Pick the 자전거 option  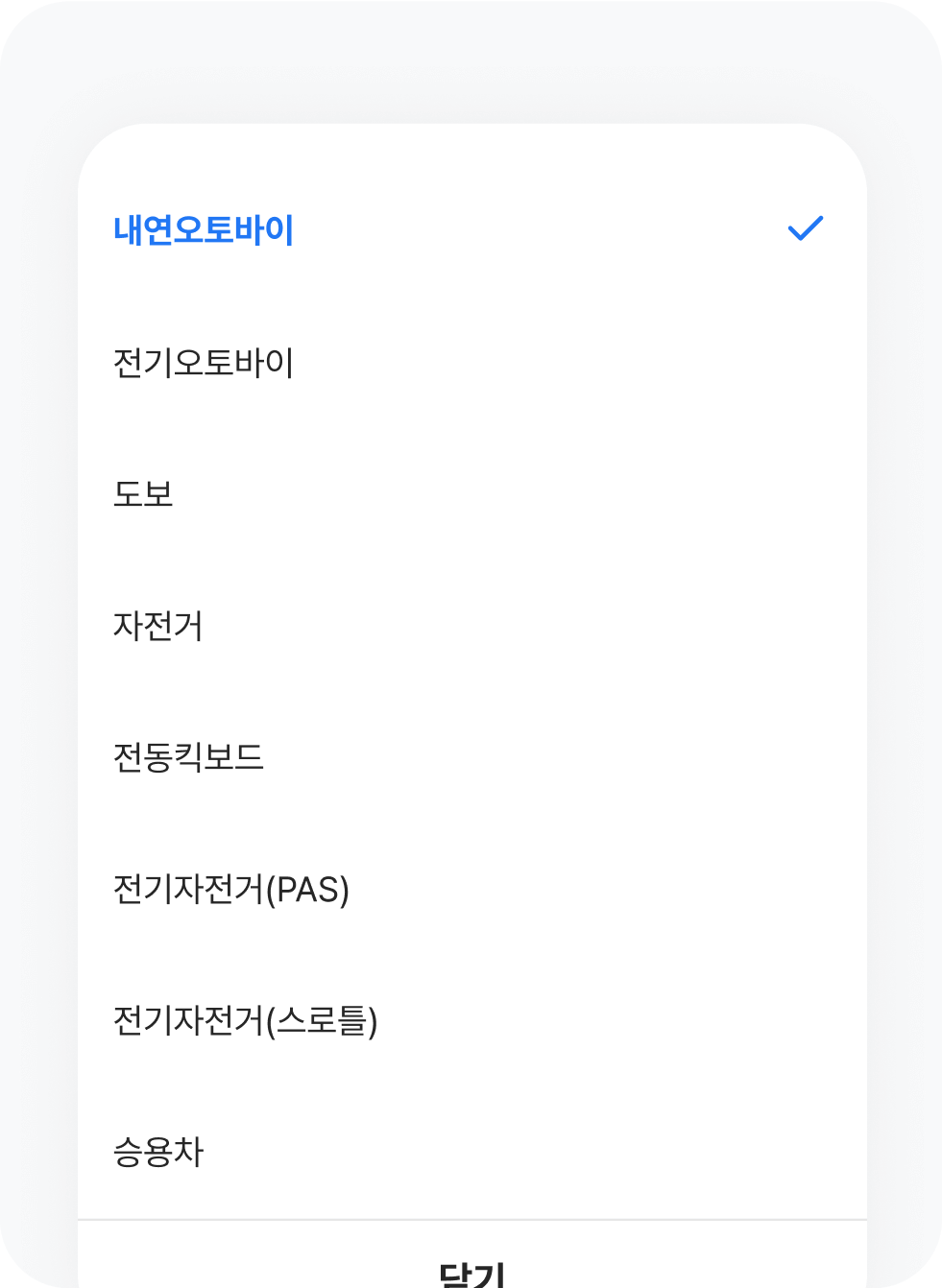coord(158,626)
